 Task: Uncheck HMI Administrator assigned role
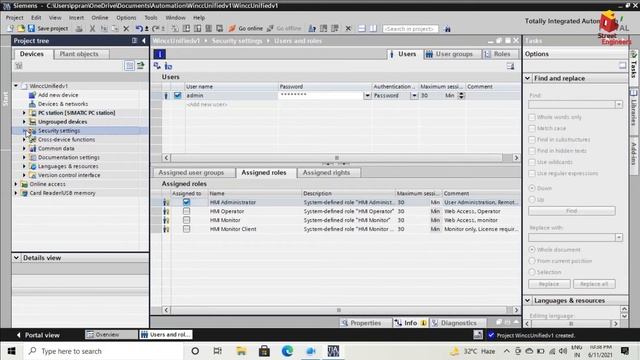pyautogui.click(x=186, y=202)
